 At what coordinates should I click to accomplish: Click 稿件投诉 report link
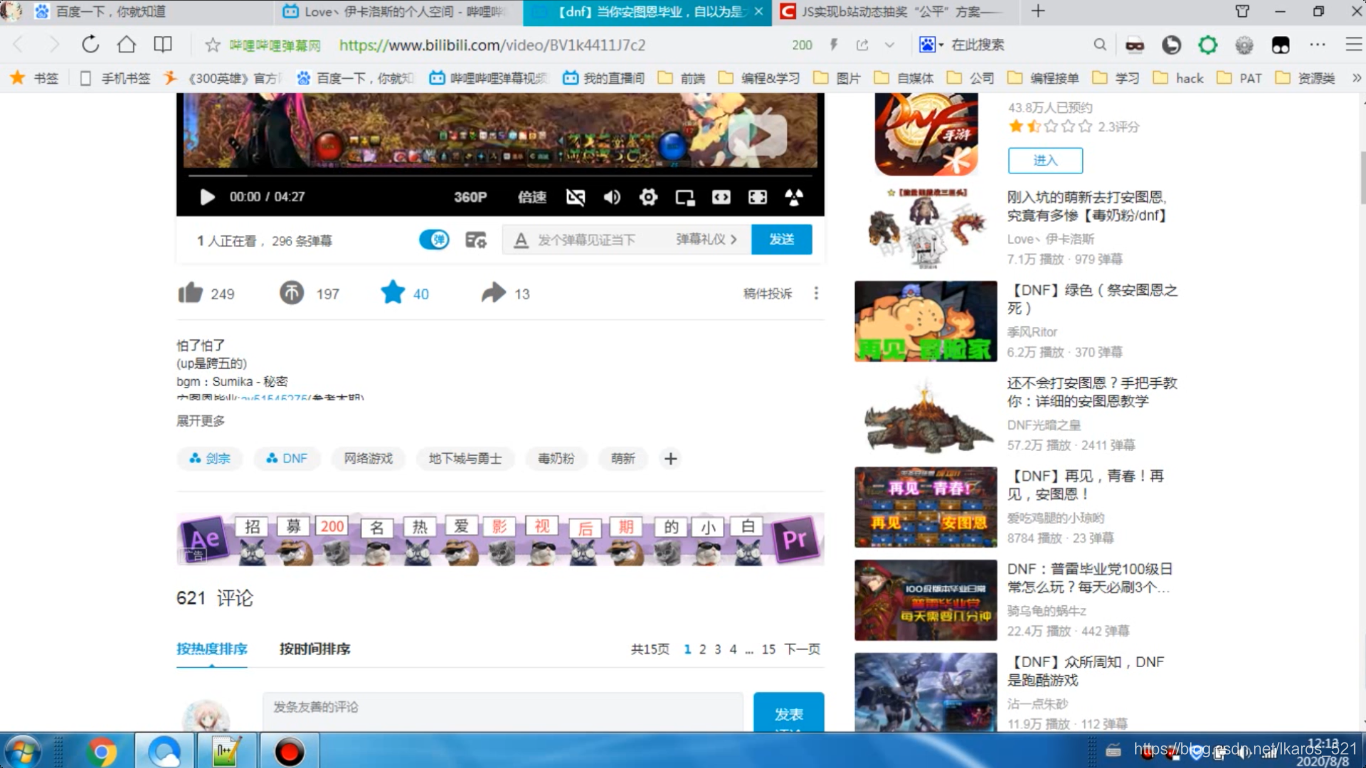coord(767,293)
